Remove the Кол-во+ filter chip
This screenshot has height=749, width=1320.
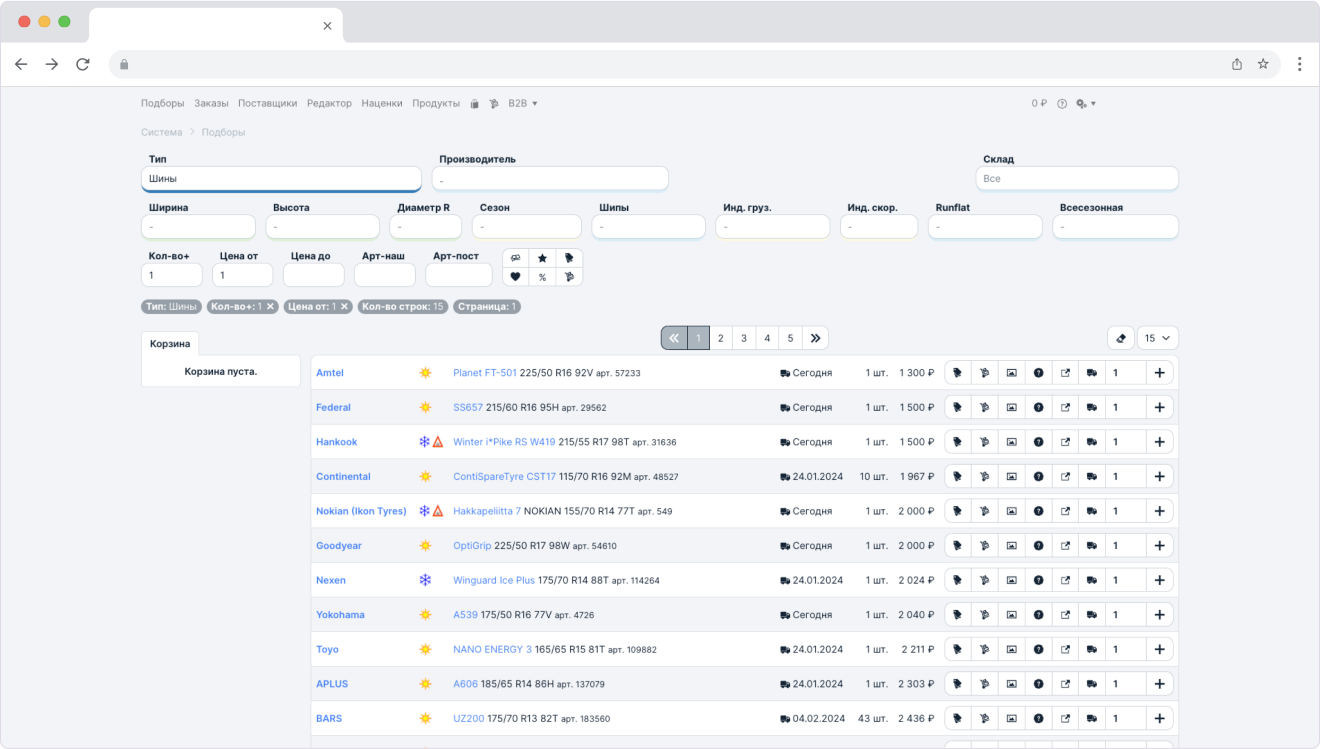tap(271, 307)
